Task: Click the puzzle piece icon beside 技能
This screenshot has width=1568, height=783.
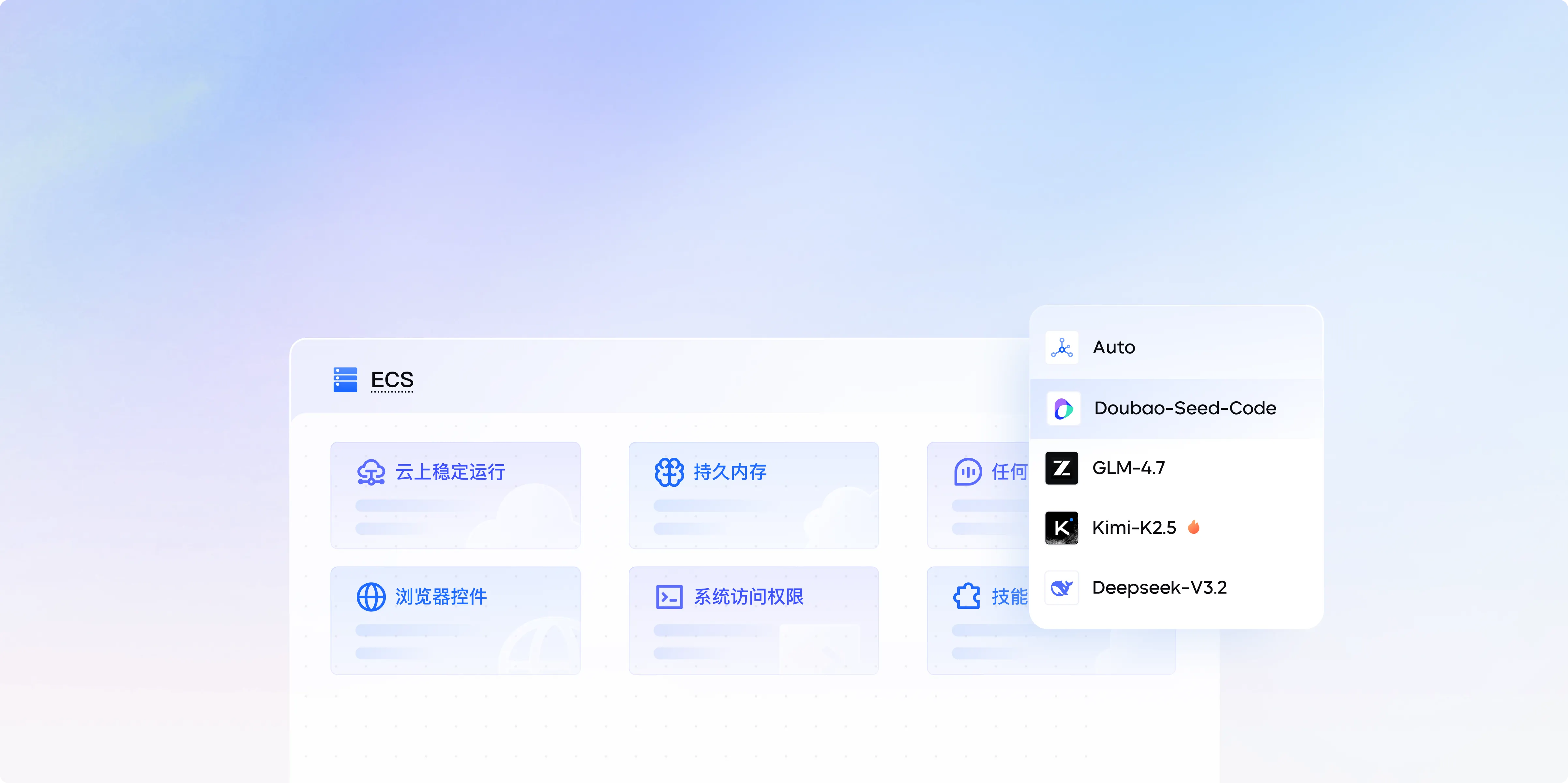Action: pos(967,597)
